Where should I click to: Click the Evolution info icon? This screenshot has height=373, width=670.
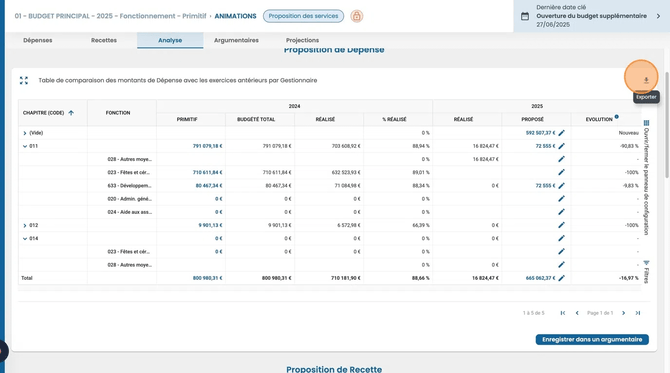click(x=617, y=117)
